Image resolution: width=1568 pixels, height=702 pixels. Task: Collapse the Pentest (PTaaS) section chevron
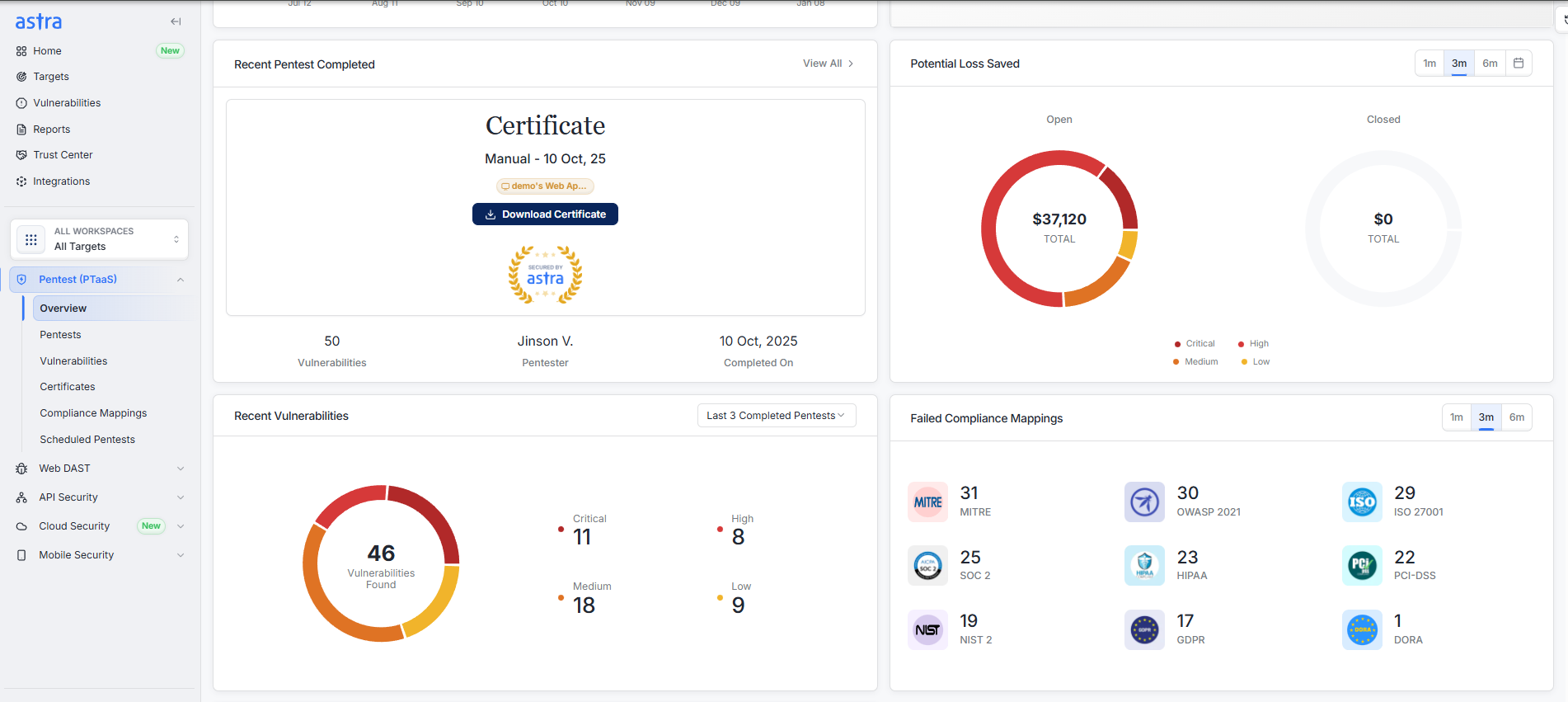[181, 280]
